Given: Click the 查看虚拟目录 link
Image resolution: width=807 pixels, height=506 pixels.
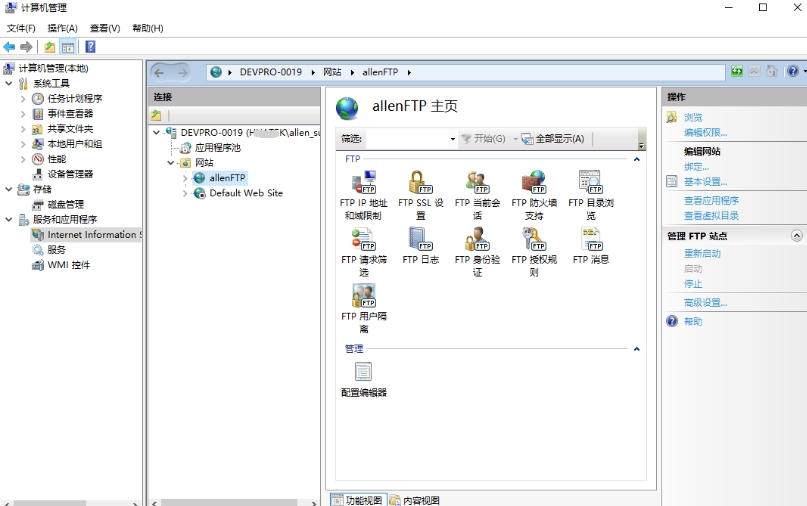Looking at the screenshot, I should click(x=711, y=216).
